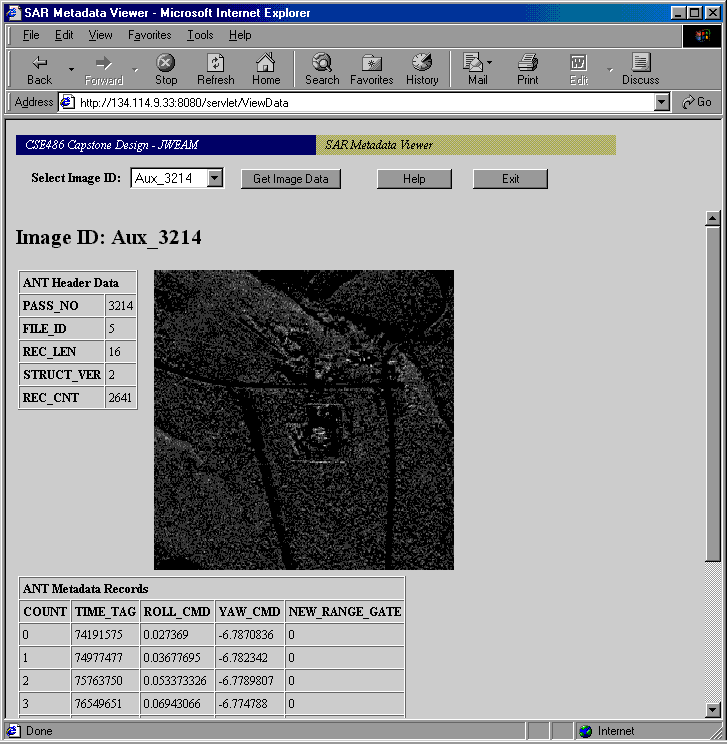The image size is (727, 744).
Task: Show browsing History from the toolbar
Action: tap(422, 69)
